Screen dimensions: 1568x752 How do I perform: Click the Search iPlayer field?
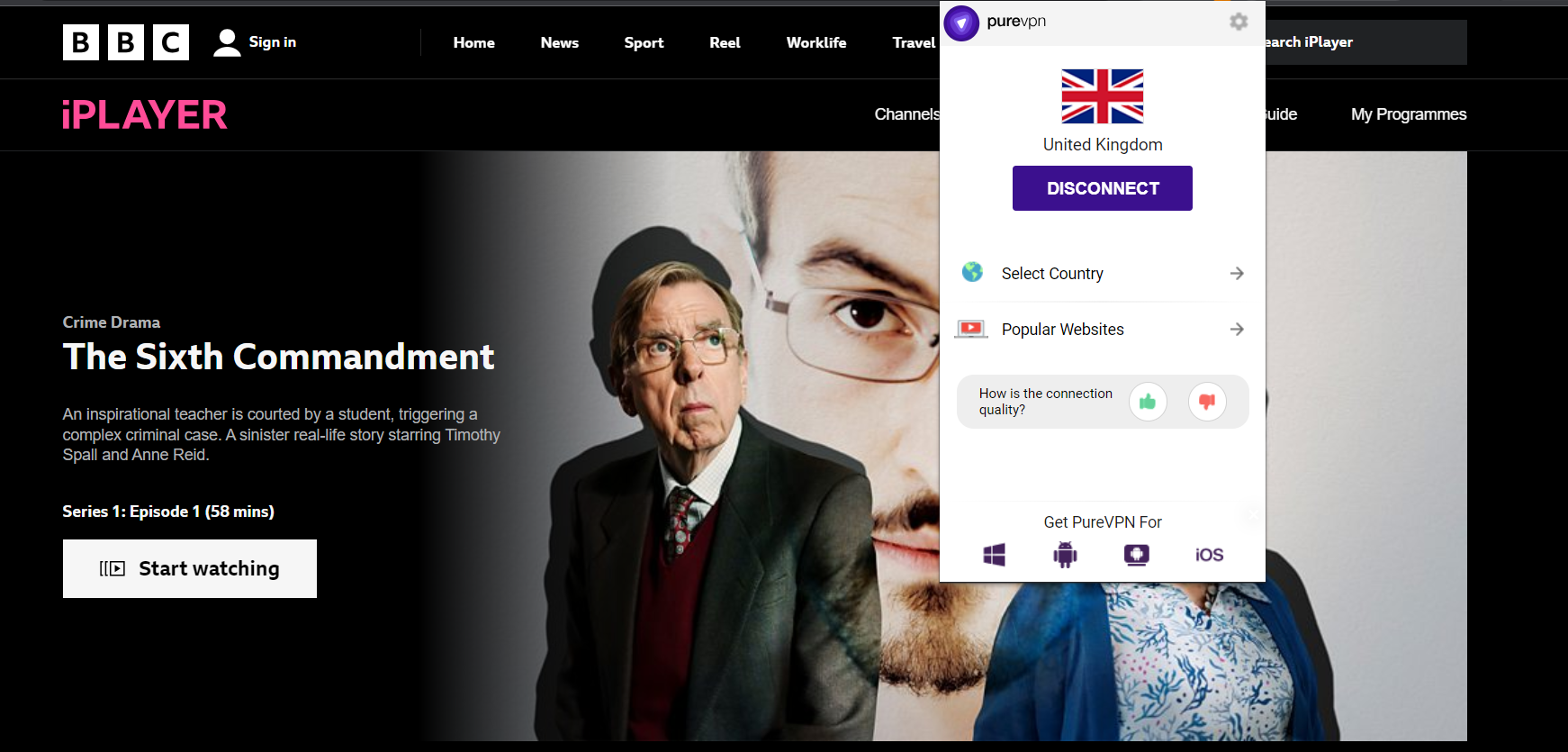pos(1364,42)
